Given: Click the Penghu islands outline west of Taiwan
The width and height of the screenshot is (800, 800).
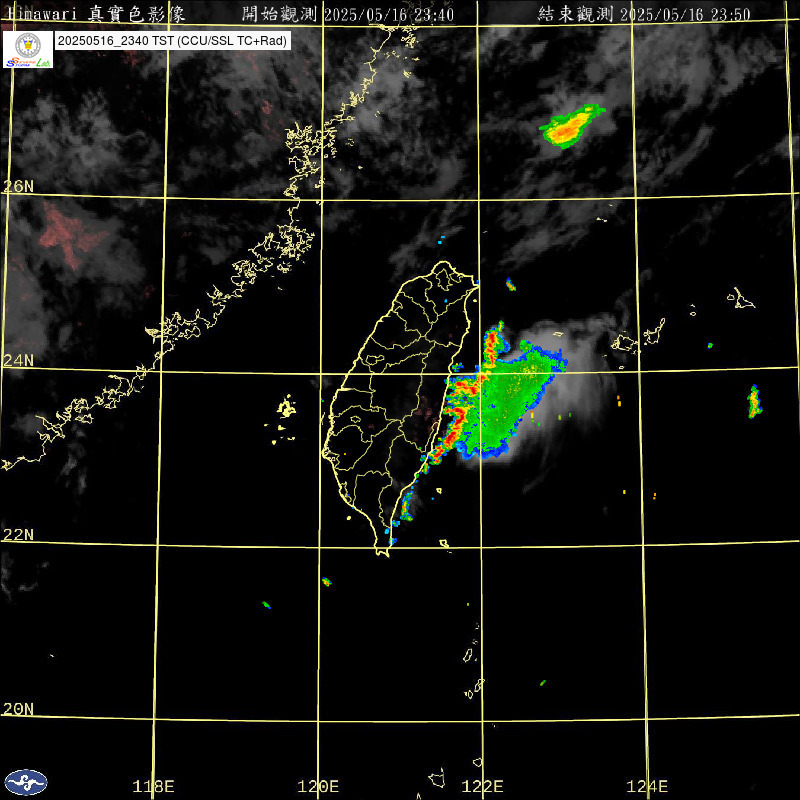Looking at the screenshot, I should [x=283, y=418].
